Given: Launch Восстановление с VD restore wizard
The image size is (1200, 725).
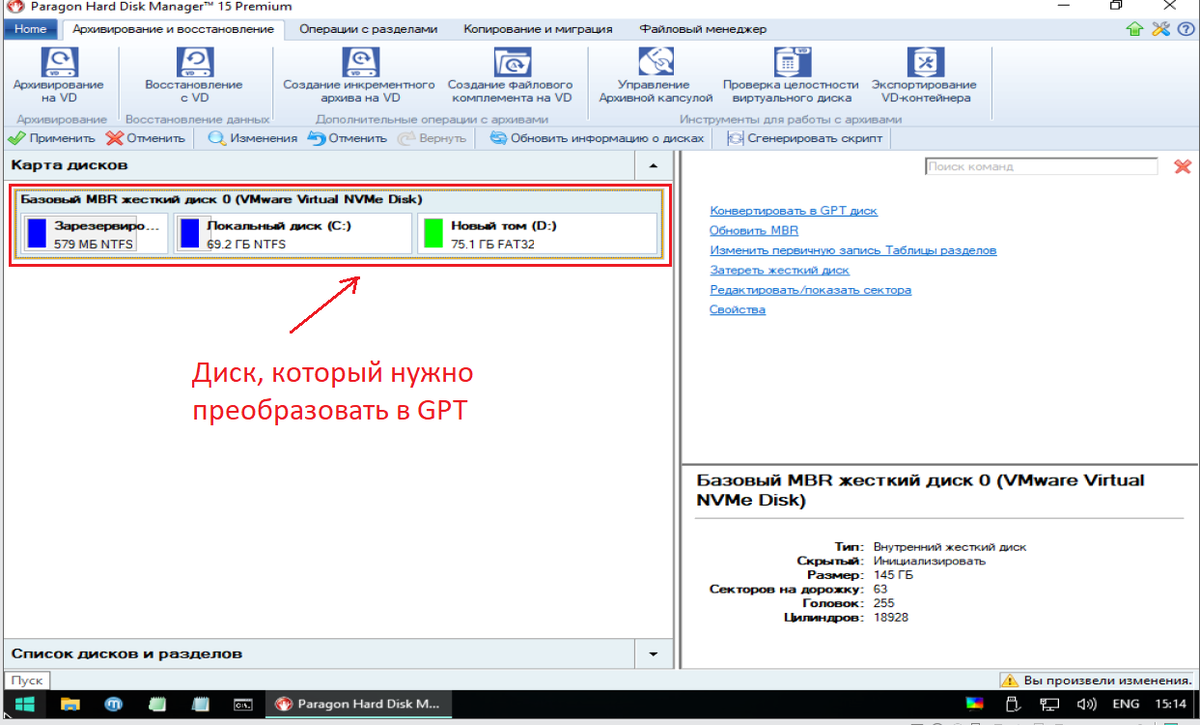Looking at the screenshot, I should (x=194, y=76).
